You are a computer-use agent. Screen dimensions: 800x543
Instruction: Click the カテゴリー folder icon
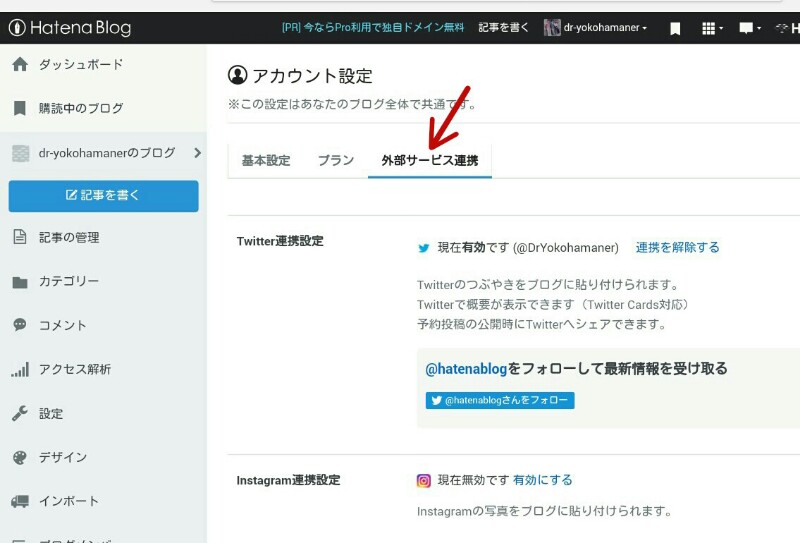pyautogui.click(x=20, y=282)
